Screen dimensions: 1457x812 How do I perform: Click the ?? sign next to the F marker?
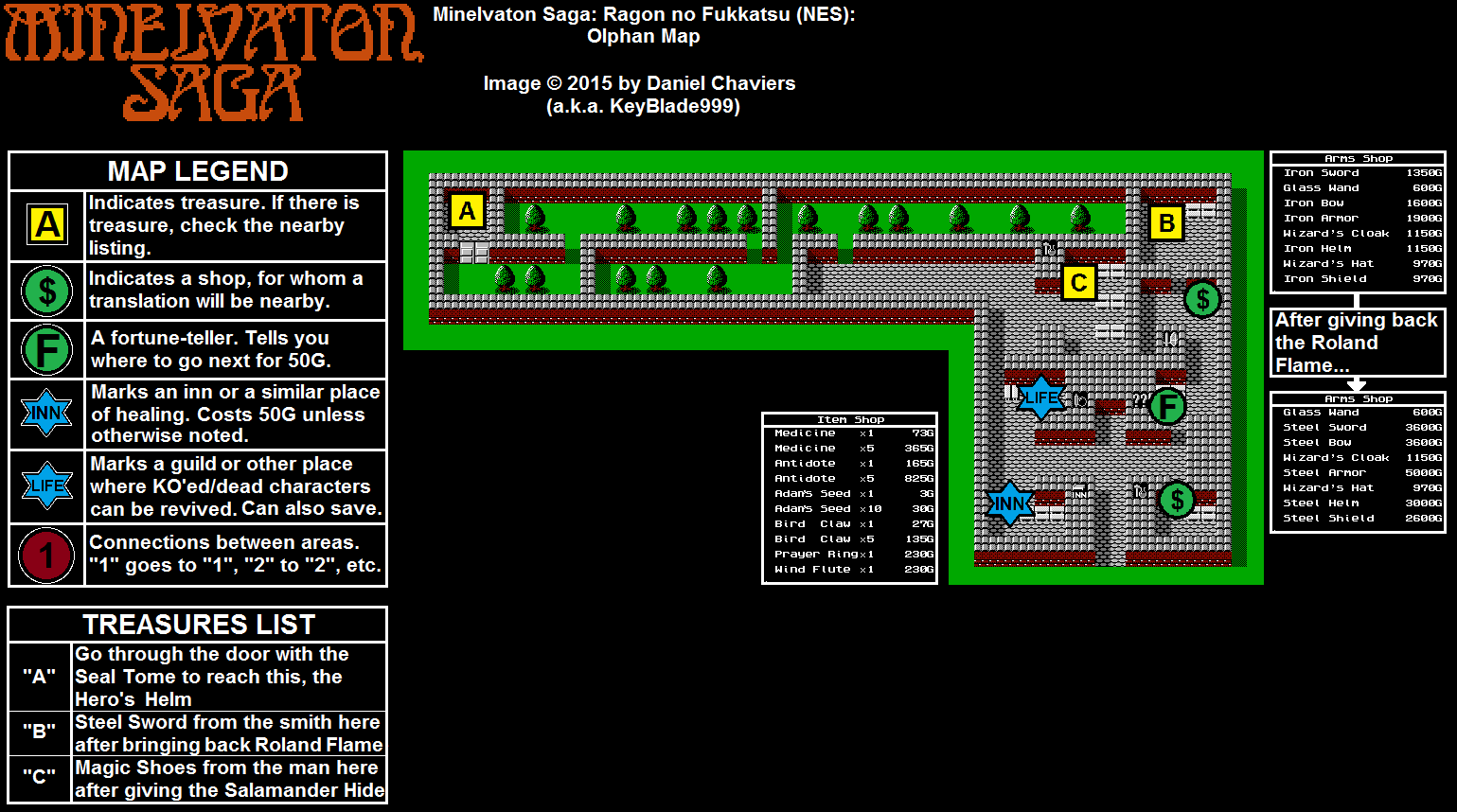[1140, 400]
